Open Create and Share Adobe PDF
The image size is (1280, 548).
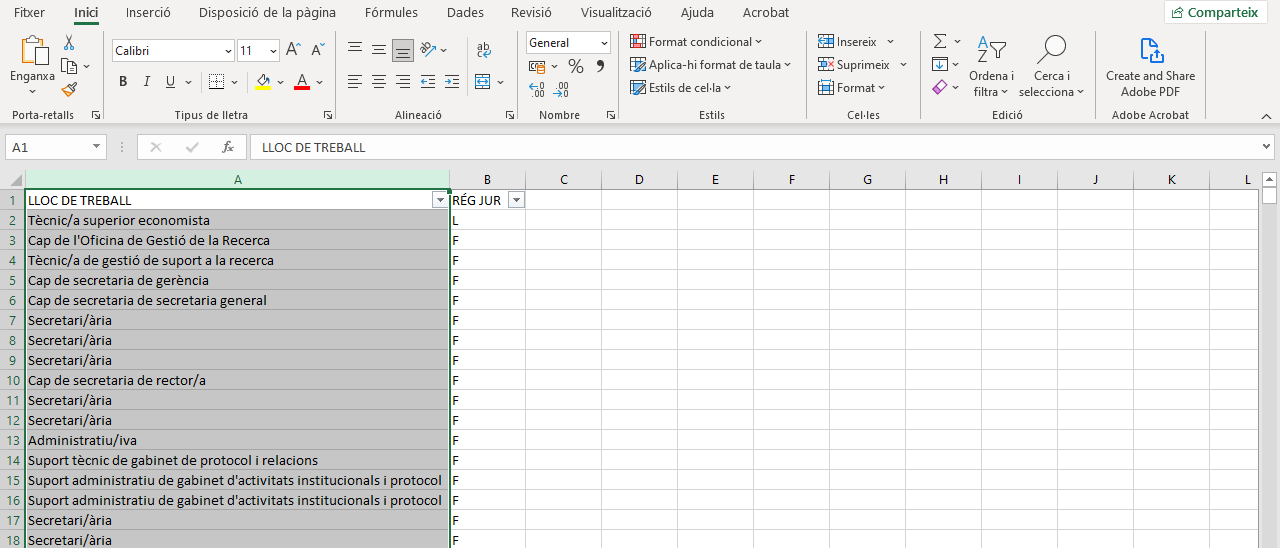pos(1150,68)
